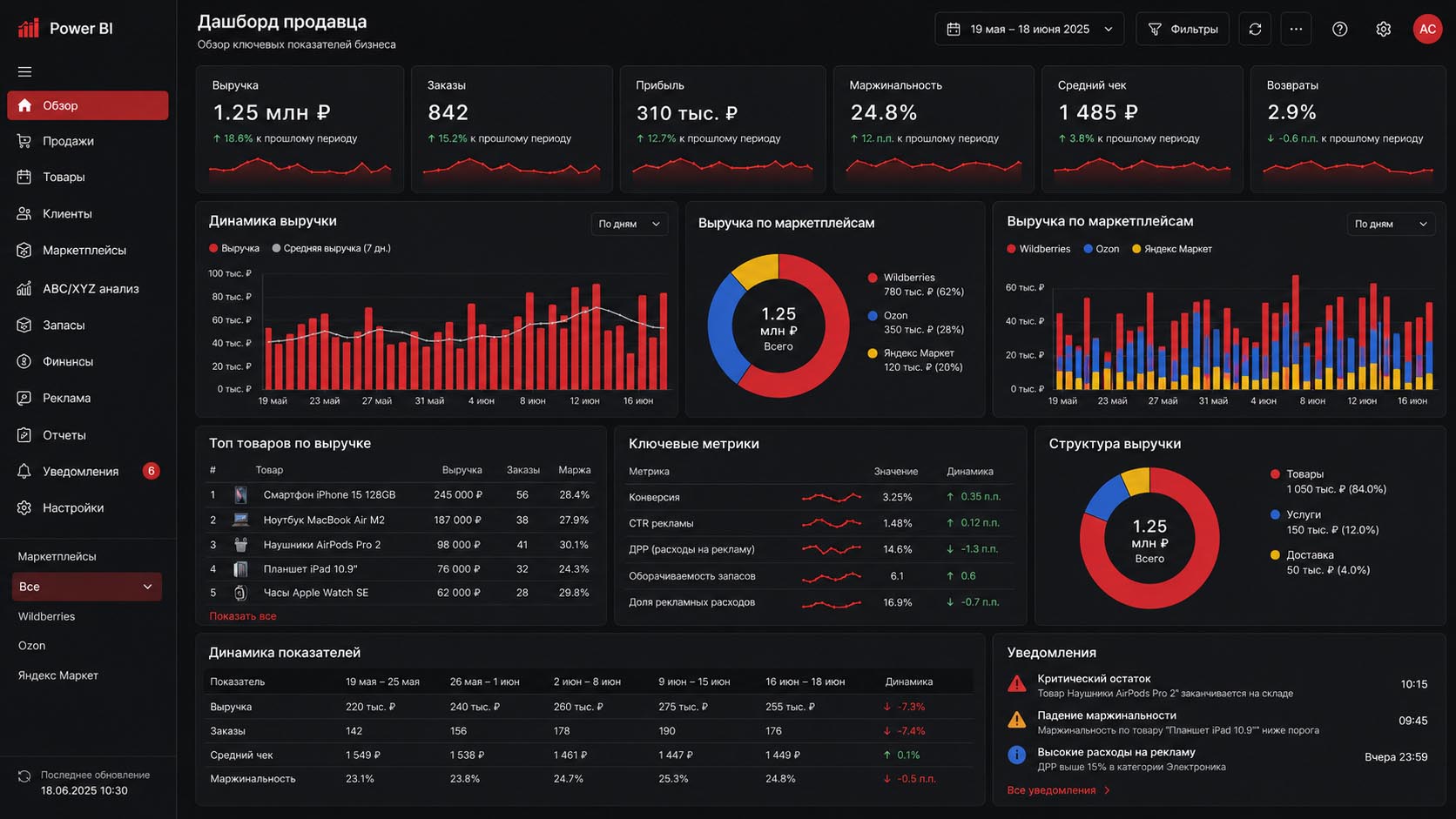Click the Планшет iPad 10.9" row
This screenshot has width=1456, height=819.
pyautogui.click(x=401, y=569)
